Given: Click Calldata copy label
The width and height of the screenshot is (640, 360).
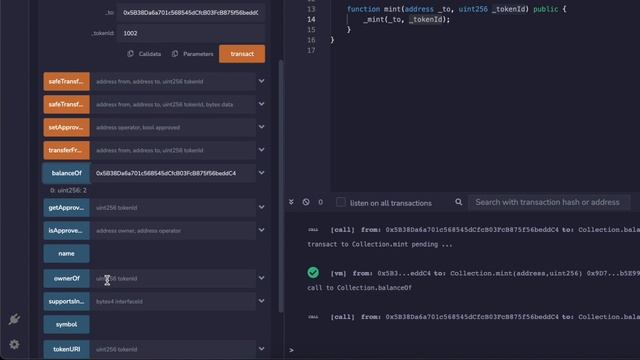Looking at the screenshot, I should pyautogui.click(x=150, y=54).
